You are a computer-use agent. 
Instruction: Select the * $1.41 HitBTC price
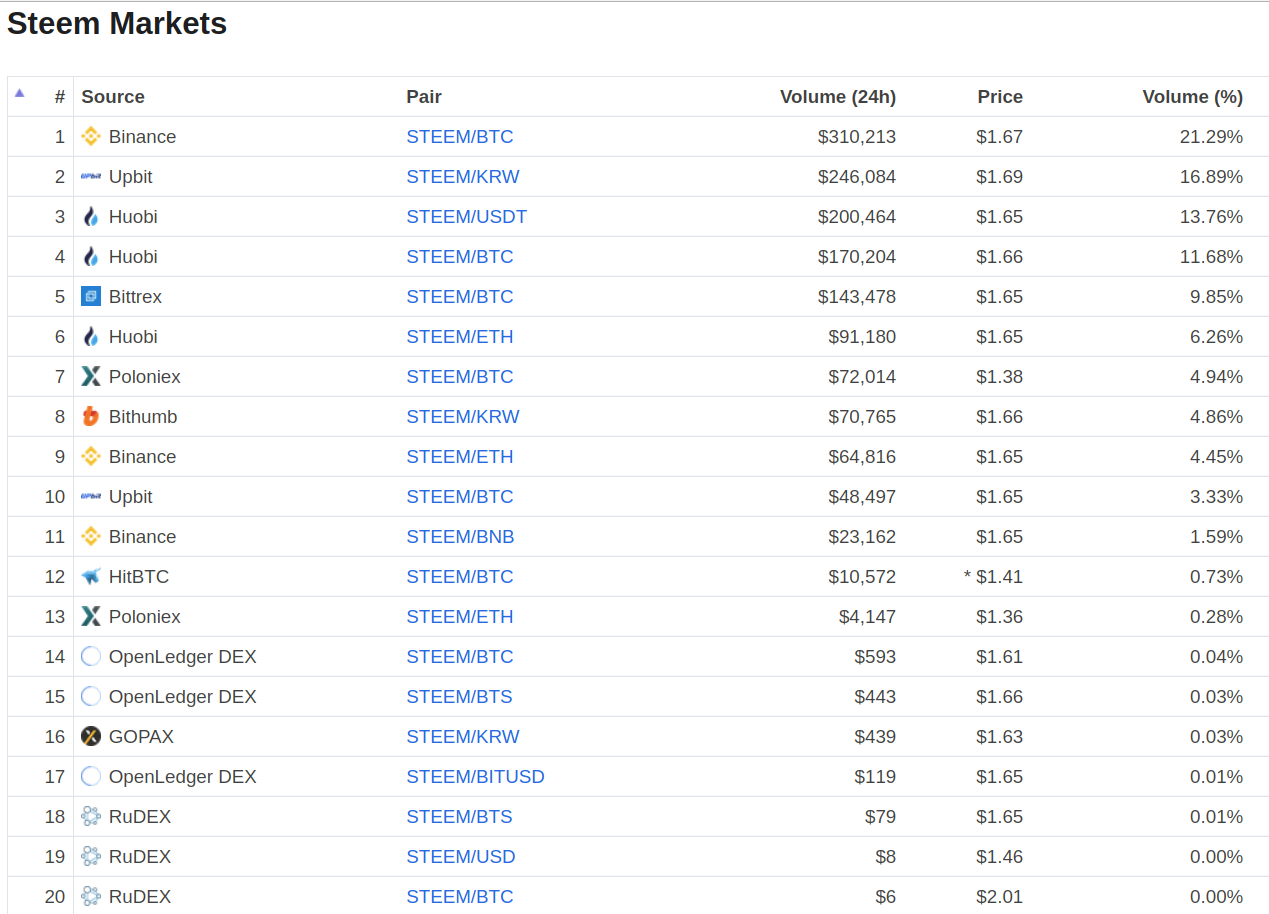[993, 577]
